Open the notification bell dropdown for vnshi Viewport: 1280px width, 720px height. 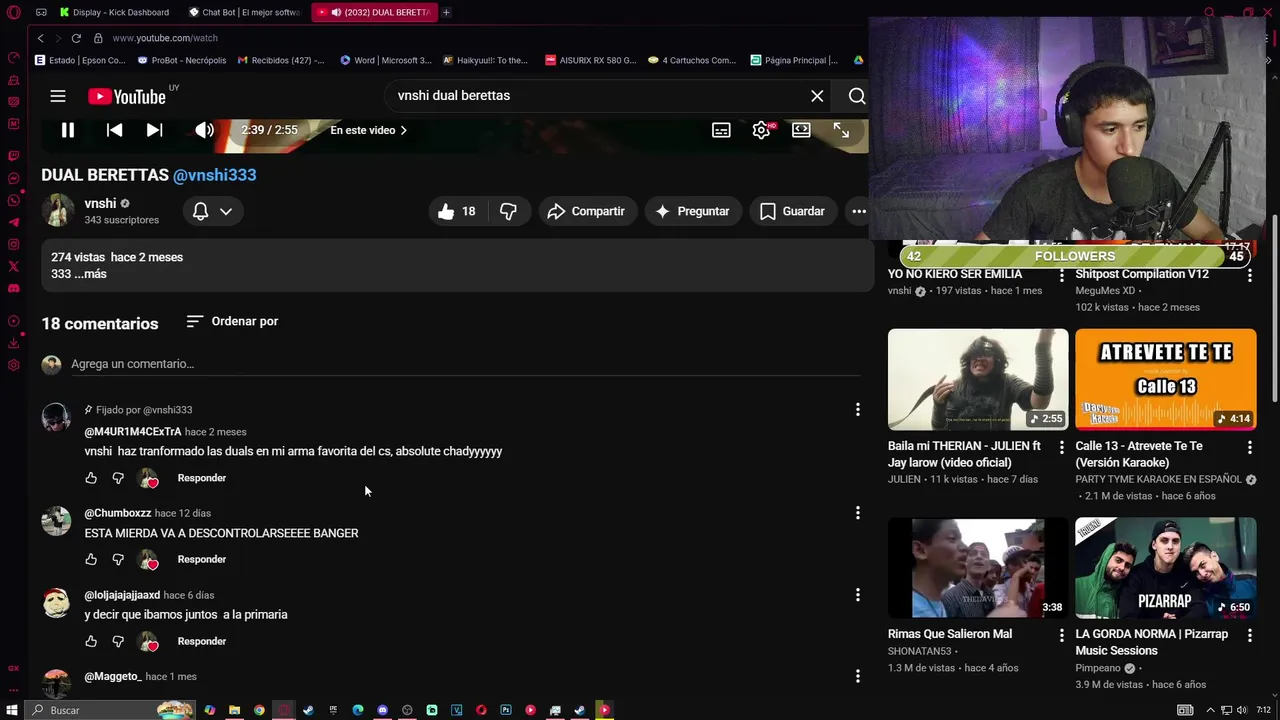pyautogui.click(x=212, y=211)
